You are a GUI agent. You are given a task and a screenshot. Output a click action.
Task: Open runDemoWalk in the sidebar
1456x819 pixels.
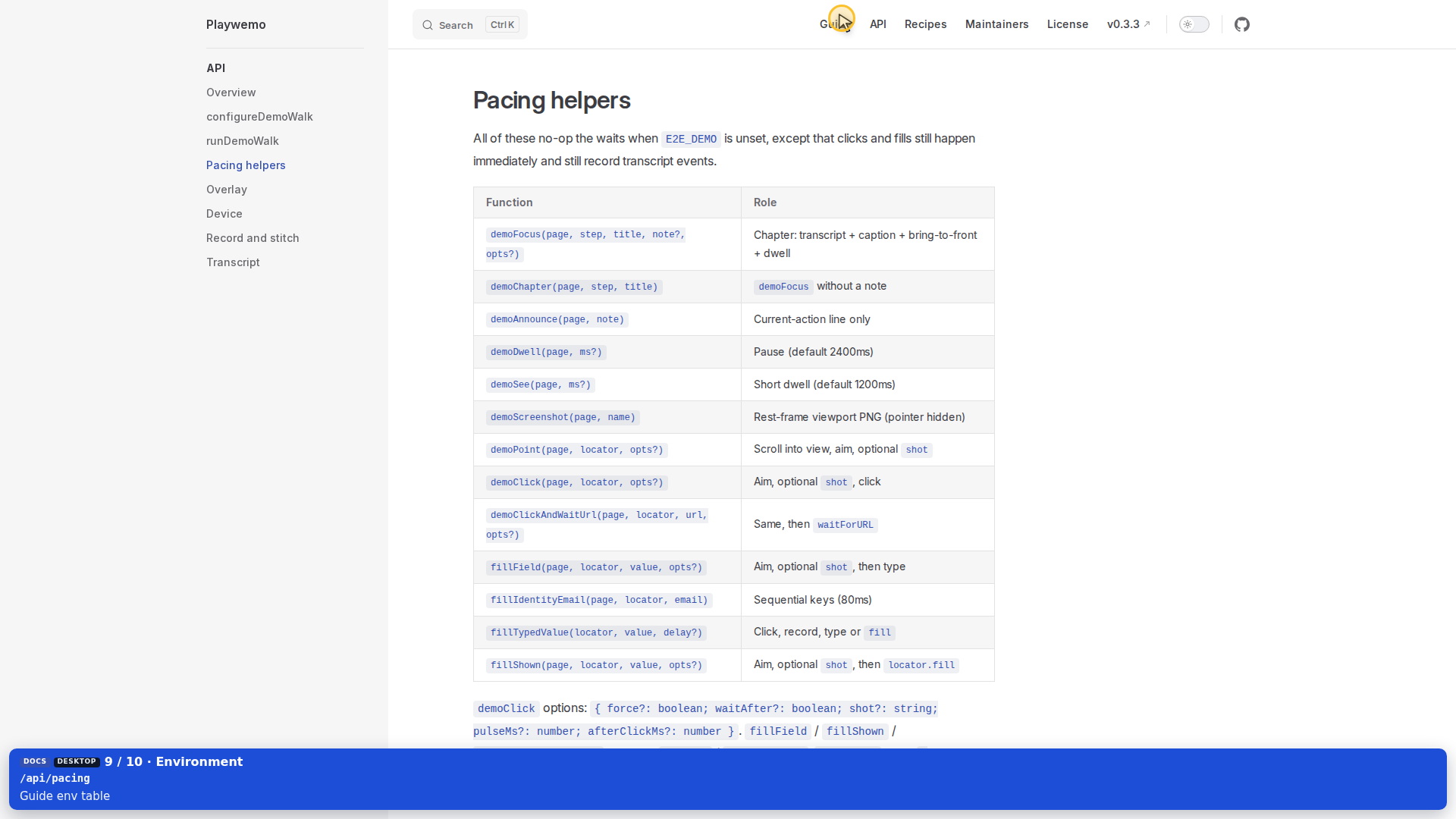[243, 141]
